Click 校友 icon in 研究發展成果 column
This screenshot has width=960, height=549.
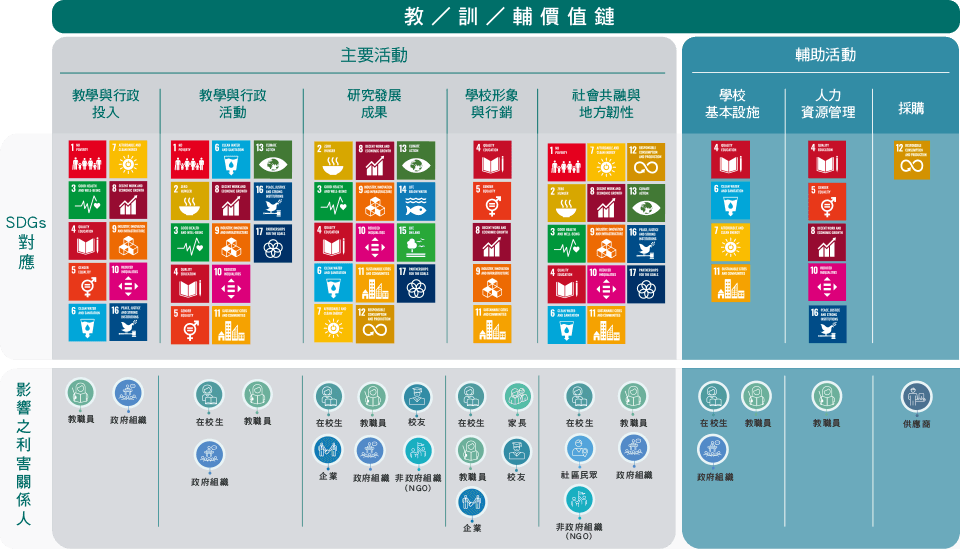pyautogui.click(x=416, y=397)
